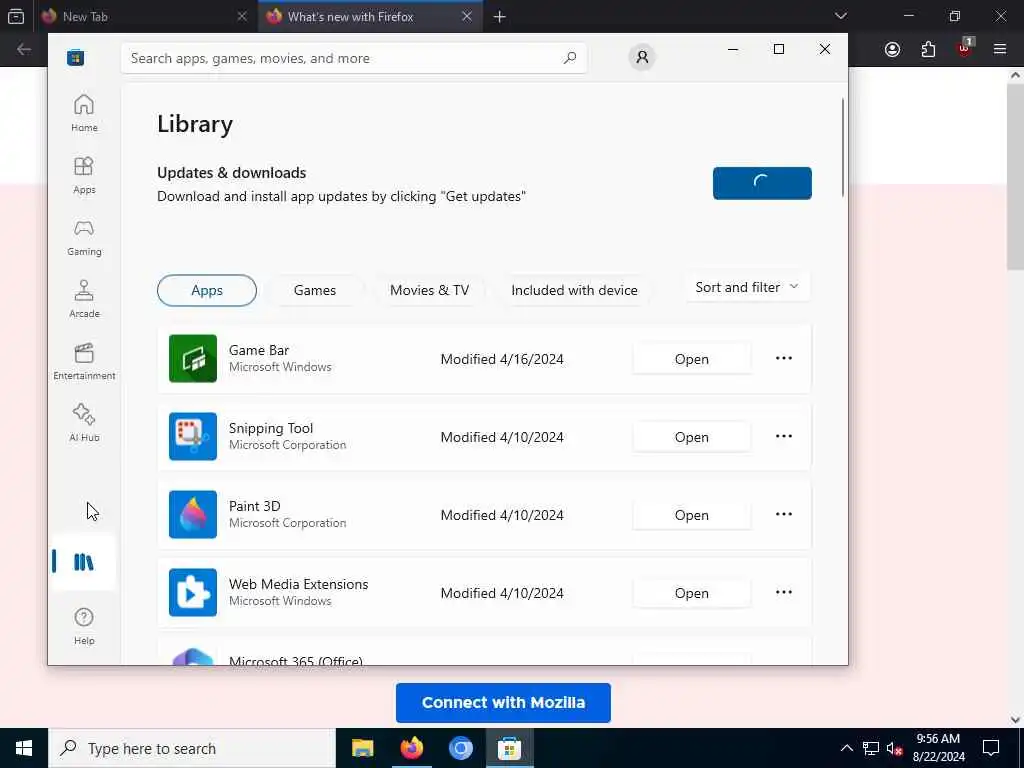Click the Web Media Extensions app icon
Screen dimensions: 1024x768
193,592
